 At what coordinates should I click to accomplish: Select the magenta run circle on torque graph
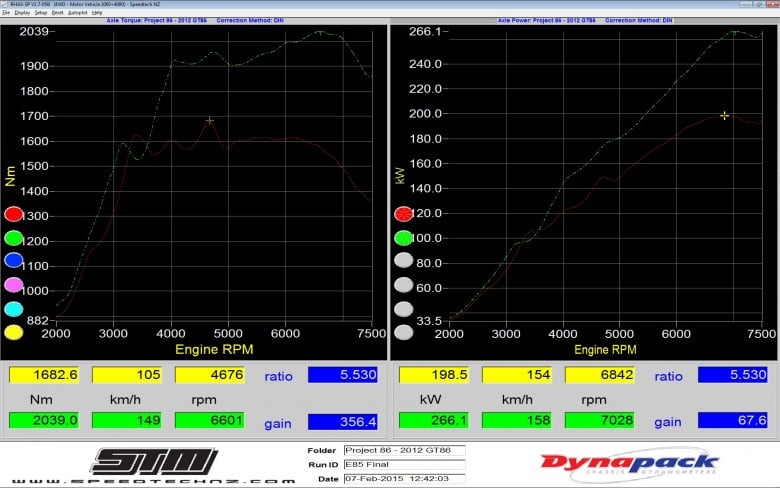tap(13, 285)
